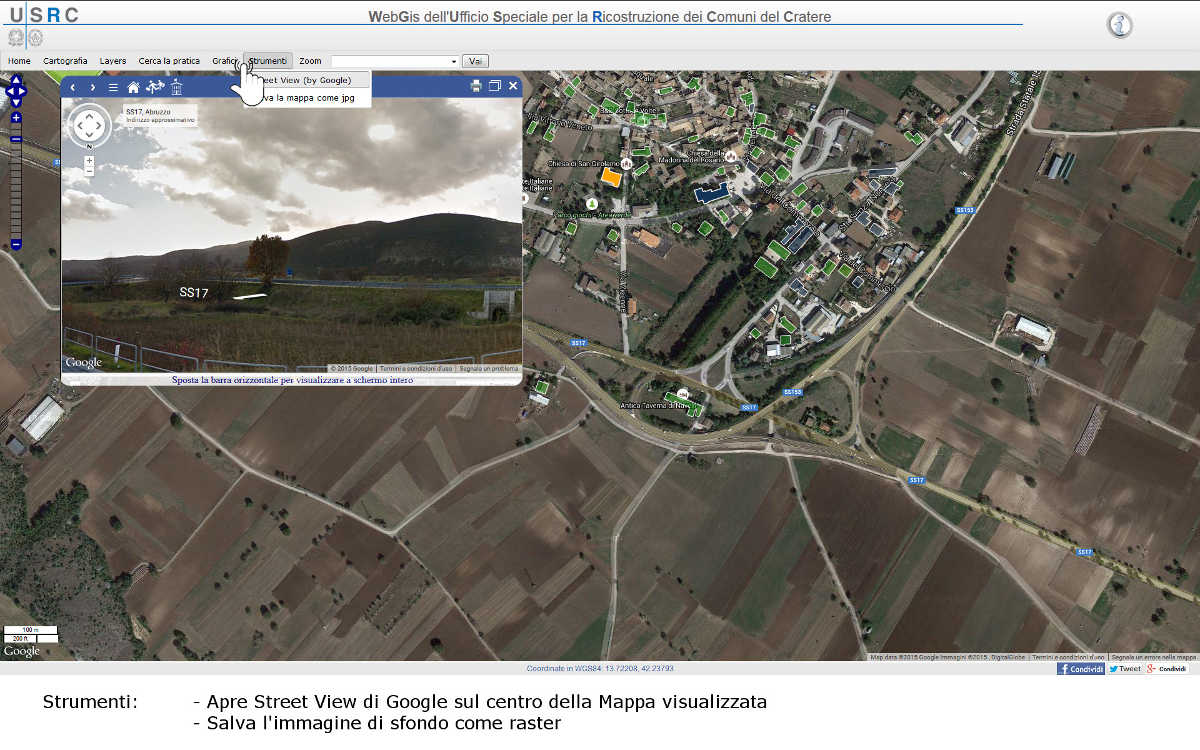Viewport: 1200px width, 750px height.
Task: Print the Street View panel
Action: click(476, 86)
